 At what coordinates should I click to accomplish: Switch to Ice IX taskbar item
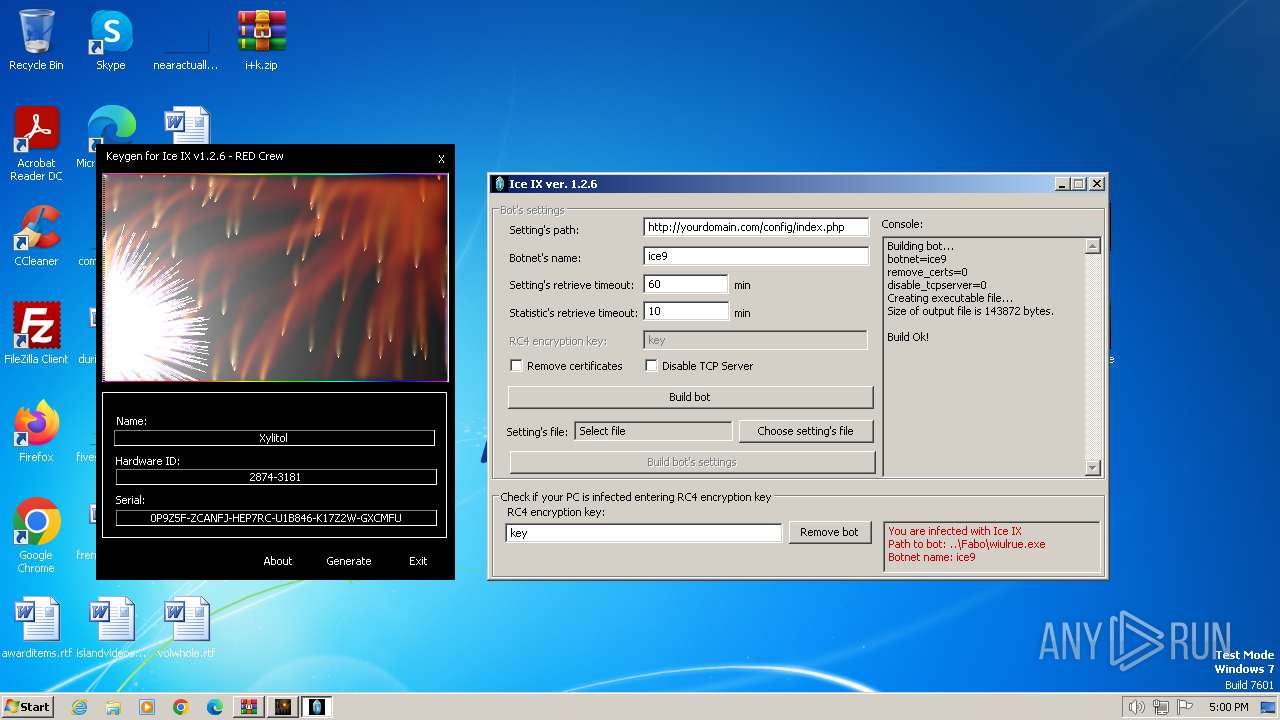coord(317,707)
